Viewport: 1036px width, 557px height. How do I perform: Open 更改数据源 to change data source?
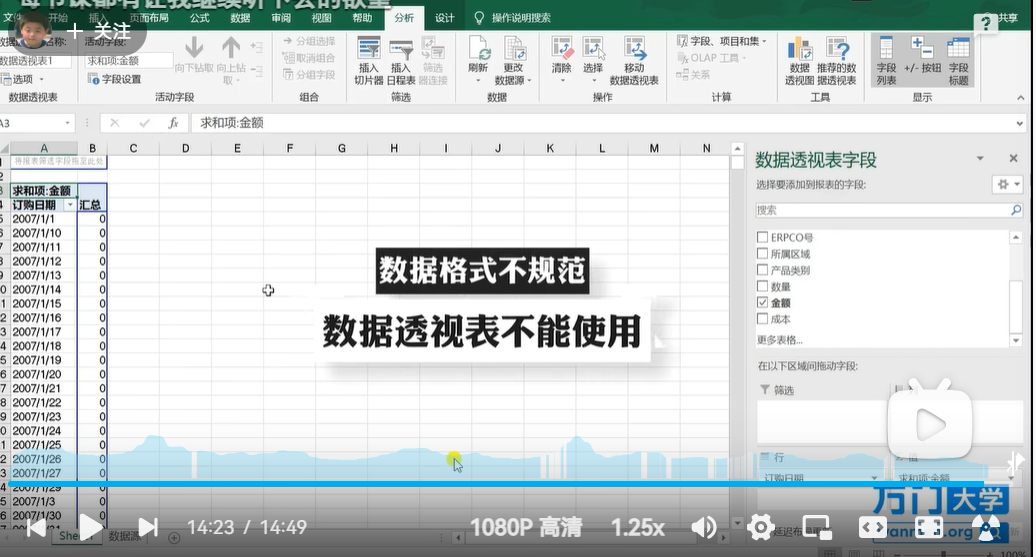[x=513, y=61]
